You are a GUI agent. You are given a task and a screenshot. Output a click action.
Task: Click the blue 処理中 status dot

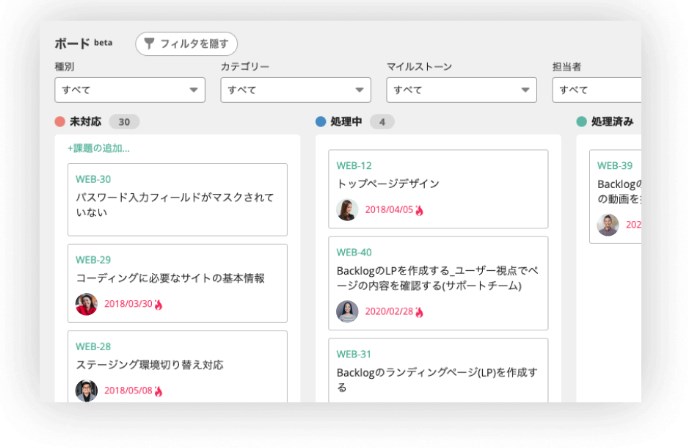(321, 122)
